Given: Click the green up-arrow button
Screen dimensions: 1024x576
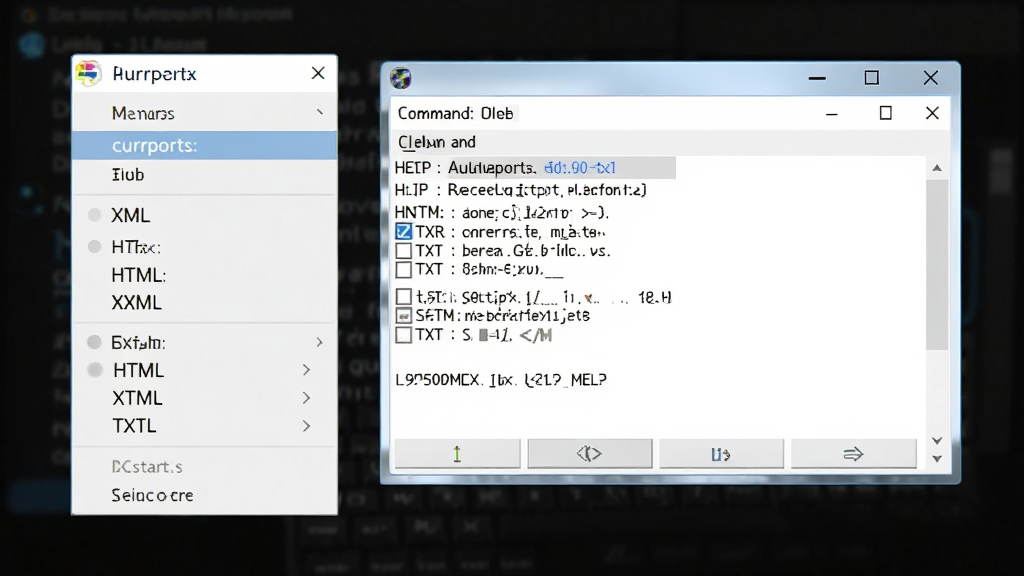Looking at the screenshot, I should pyautogui.click(x=457, y=453).
